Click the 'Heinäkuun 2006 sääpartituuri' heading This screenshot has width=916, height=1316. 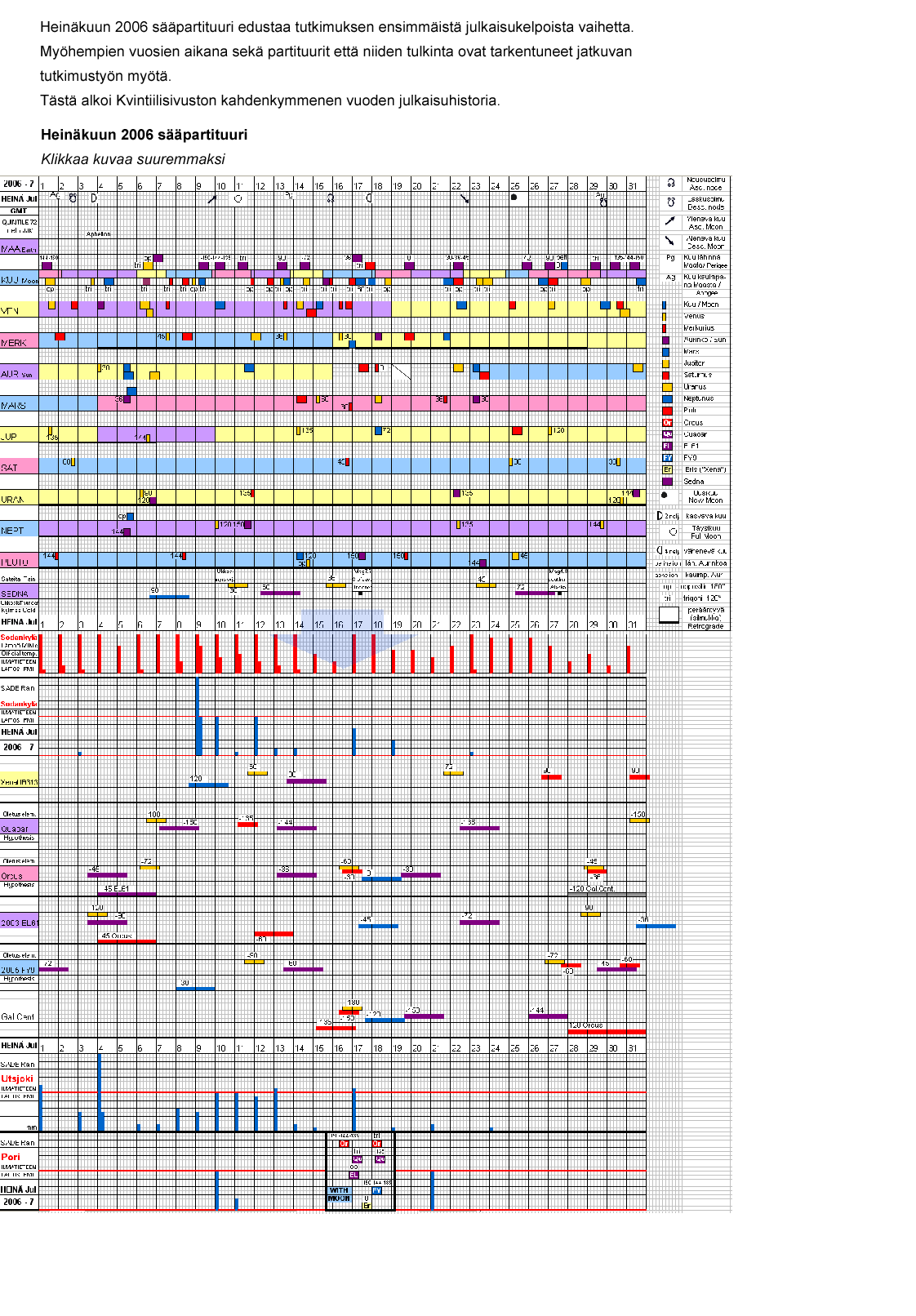click(x=144, y=135)
